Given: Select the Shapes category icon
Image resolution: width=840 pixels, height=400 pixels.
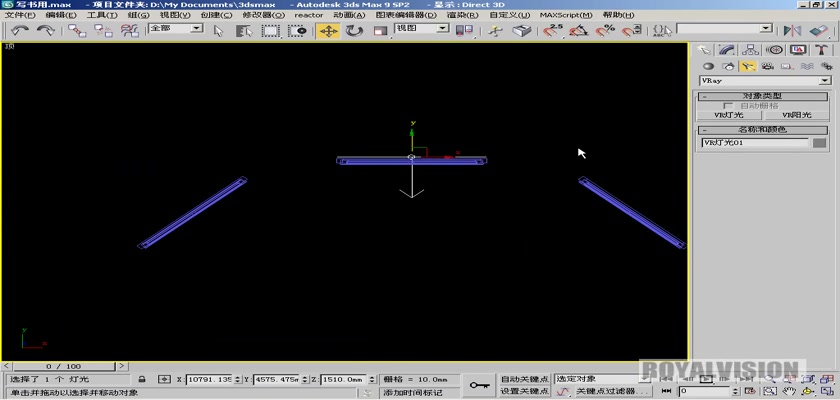Looking at the screenshot, I should point(728,66).
